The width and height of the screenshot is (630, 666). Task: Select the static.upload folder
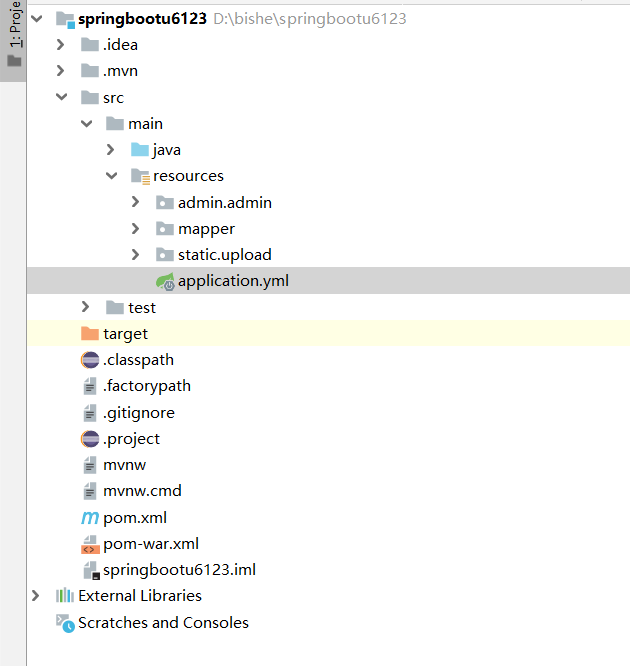pos(224,255)
